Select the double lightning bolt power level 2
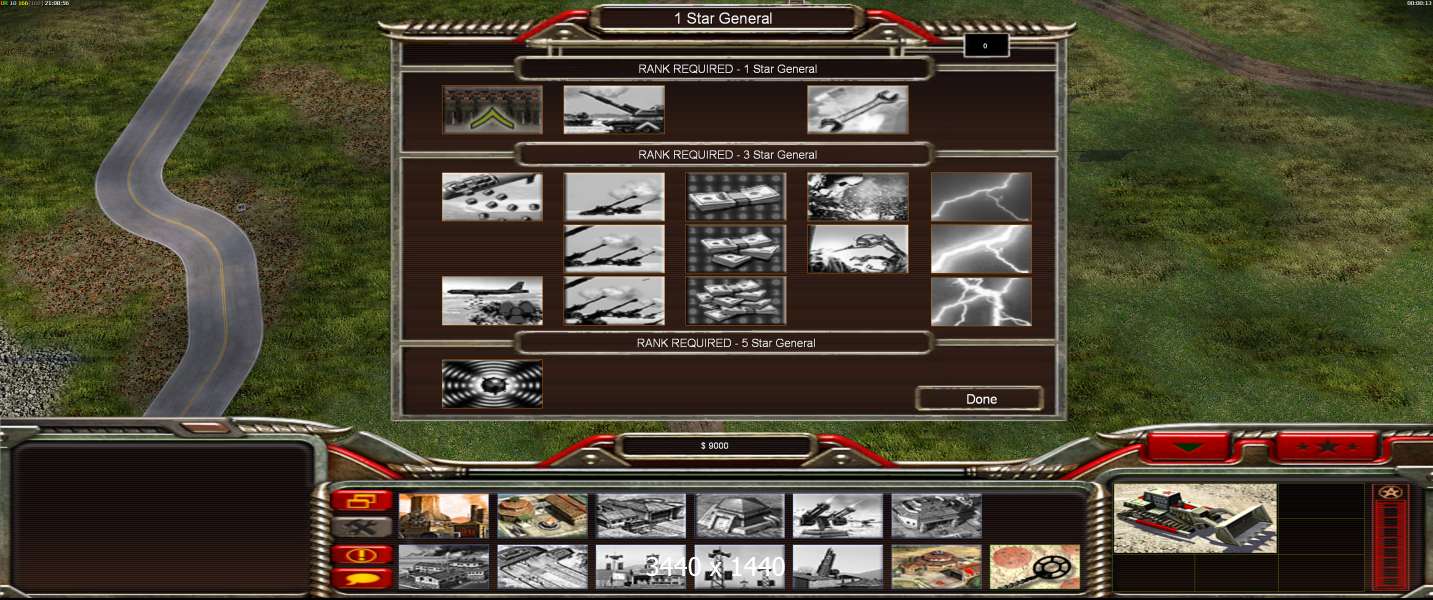This screenshot has height=600, width=1433. pos(981,249)
